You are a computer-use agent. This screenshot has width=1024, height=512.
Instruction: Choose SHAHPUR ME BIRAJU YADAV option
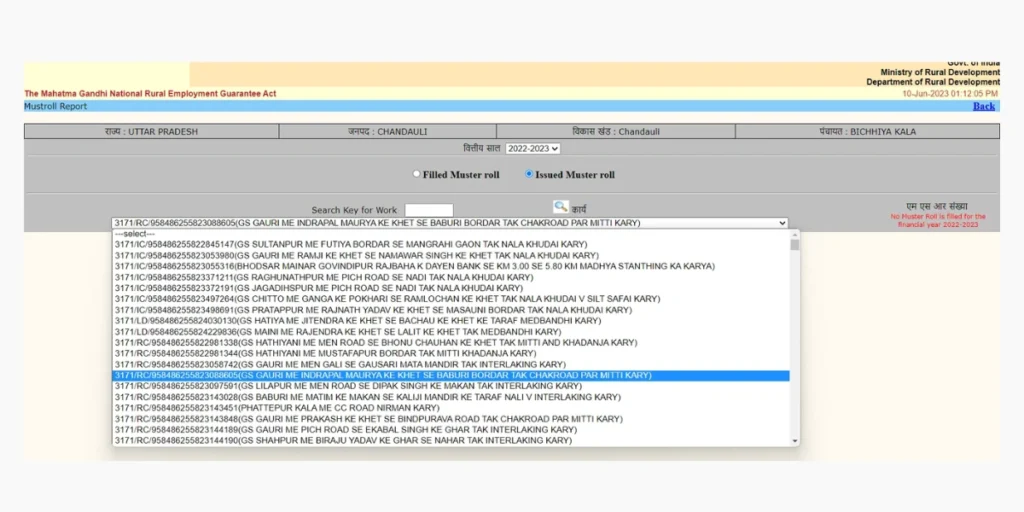tap(451, 441)
